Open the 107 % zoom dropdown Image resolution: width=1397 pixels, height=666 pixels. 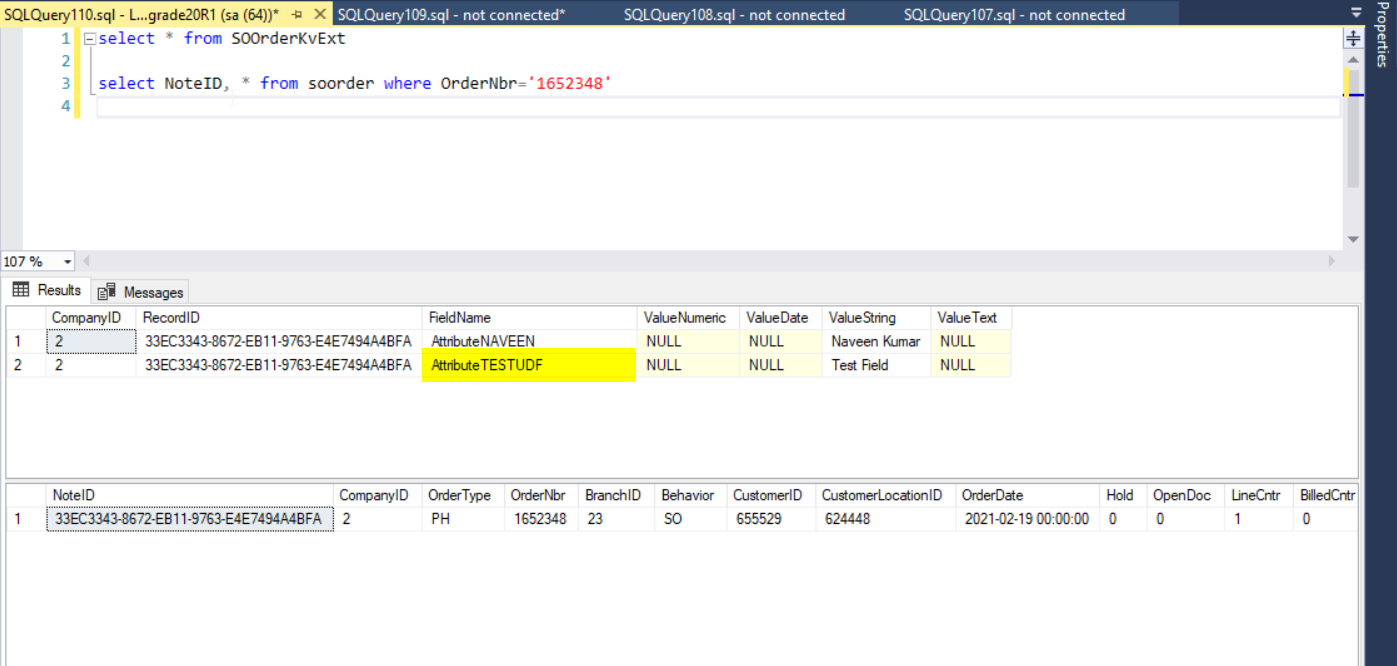click(x=68, y=262)
